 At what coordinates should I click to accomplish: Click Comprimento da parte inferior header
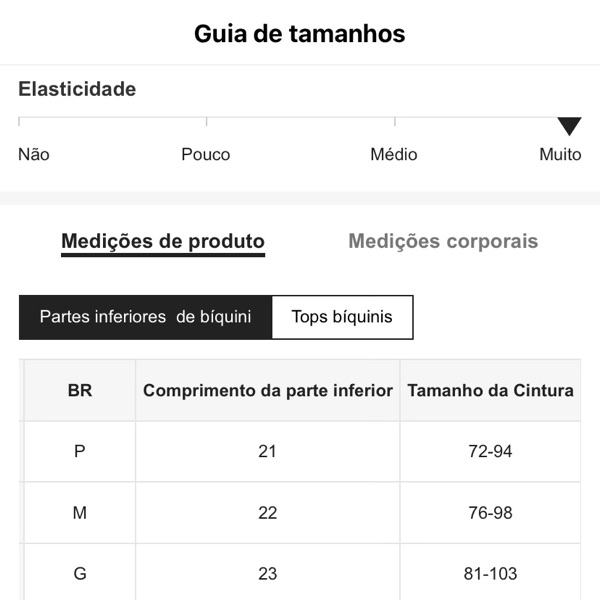point(267,390)
